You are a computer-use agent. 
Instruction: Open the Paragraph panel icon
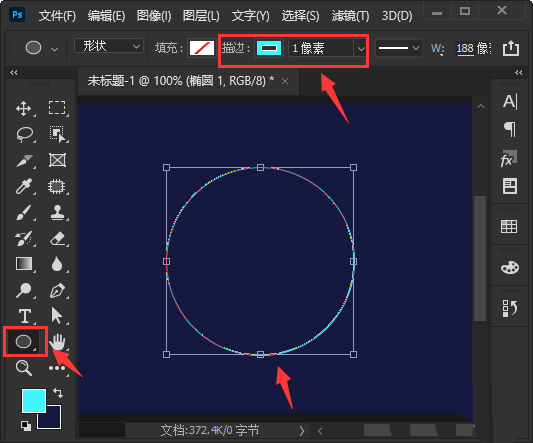point(510,129)
